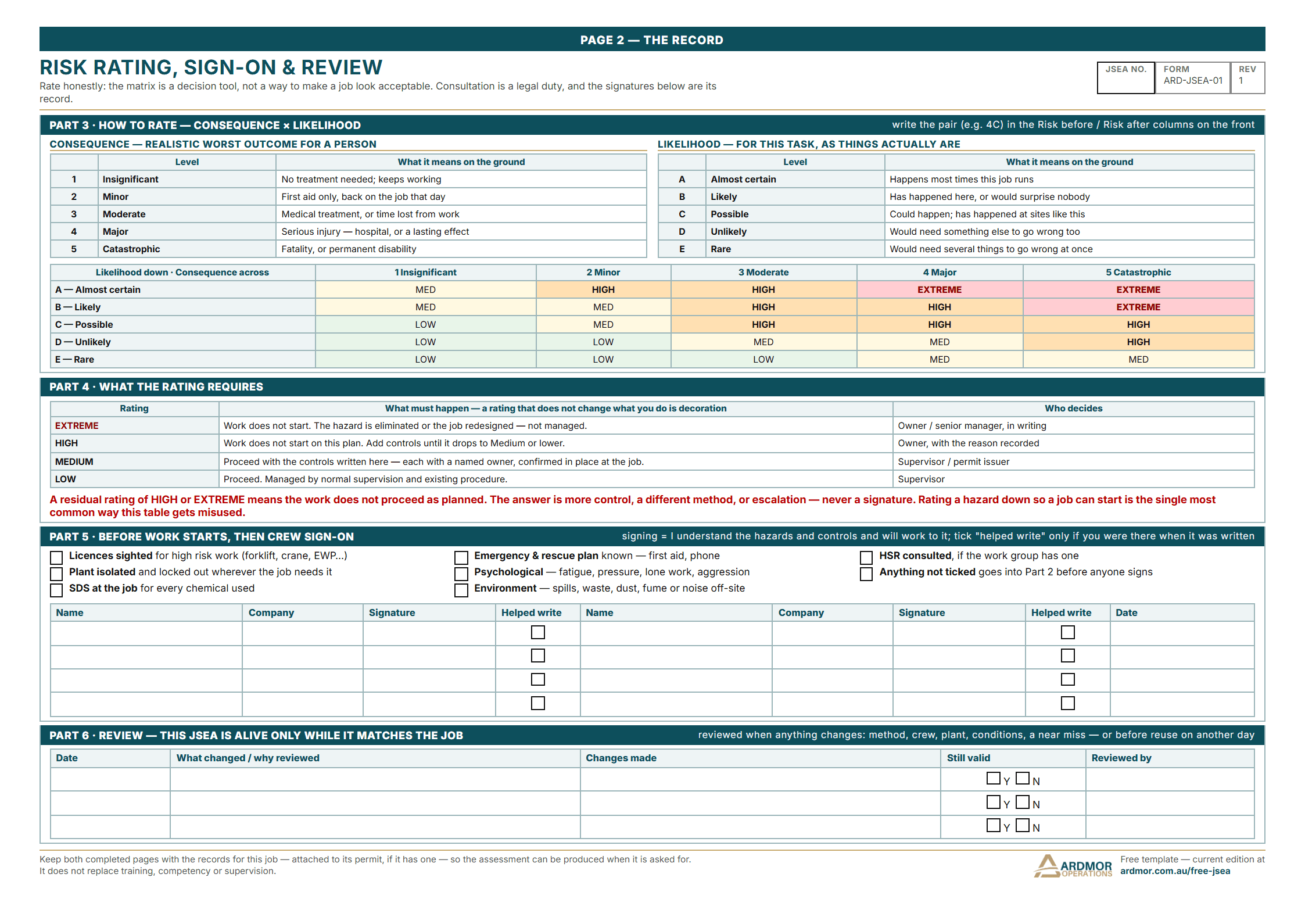Select the A–5 Catastrophic EXTREME cell
Viewport: 1305px width, 924px height.
point(1138,289)
